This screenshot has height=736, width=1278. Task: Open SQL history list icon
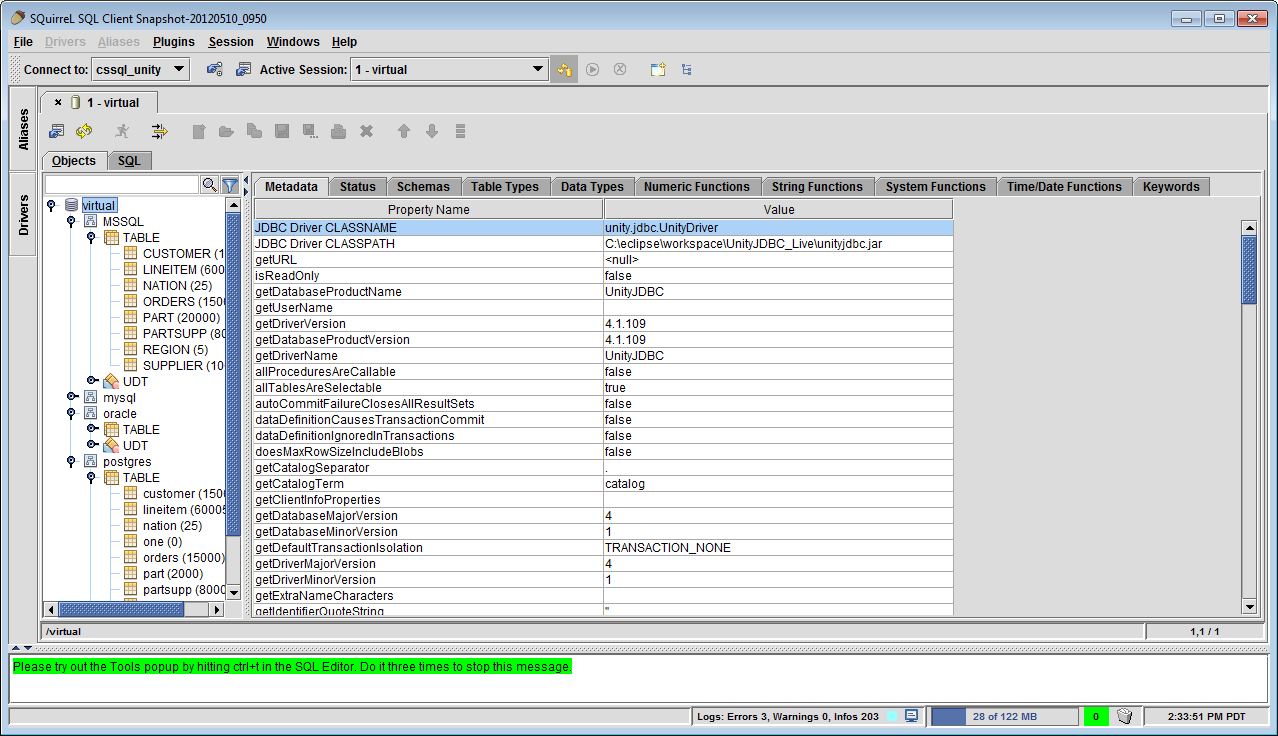point(460,131)
